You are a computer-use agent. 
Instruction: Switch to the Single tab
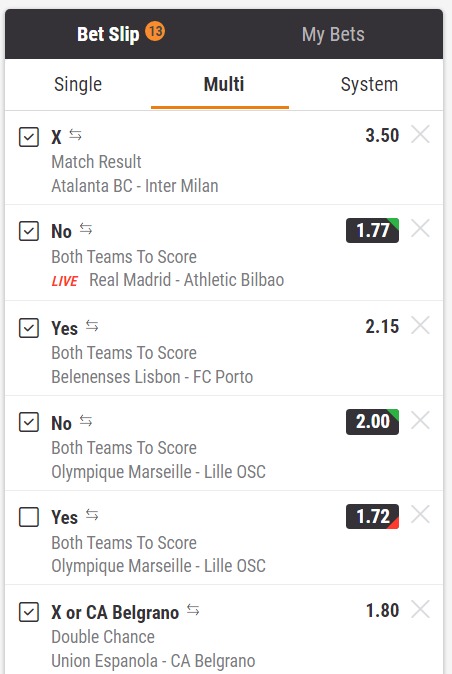[78, 84]
